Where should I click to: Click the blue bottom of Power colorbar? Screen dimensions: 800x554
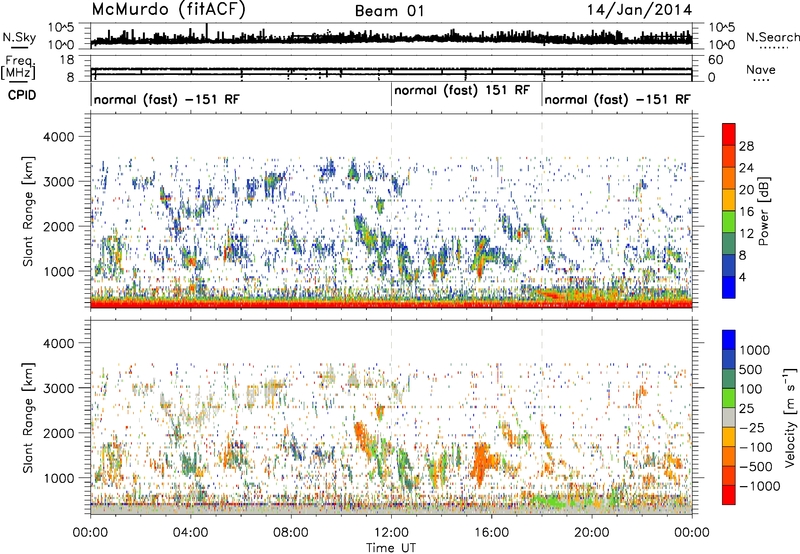click(x=729, y=287)
